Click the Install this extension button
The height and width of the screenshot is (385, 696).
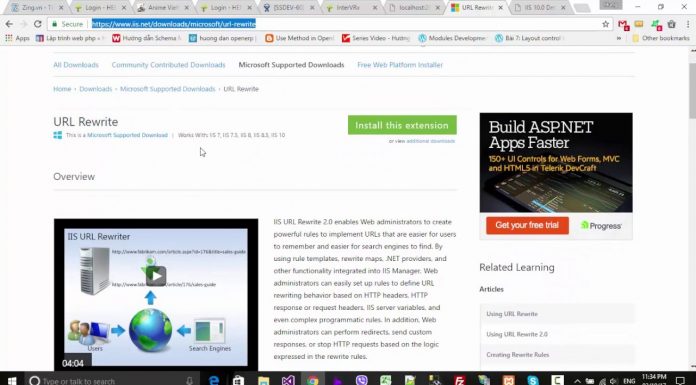[402, 125]
